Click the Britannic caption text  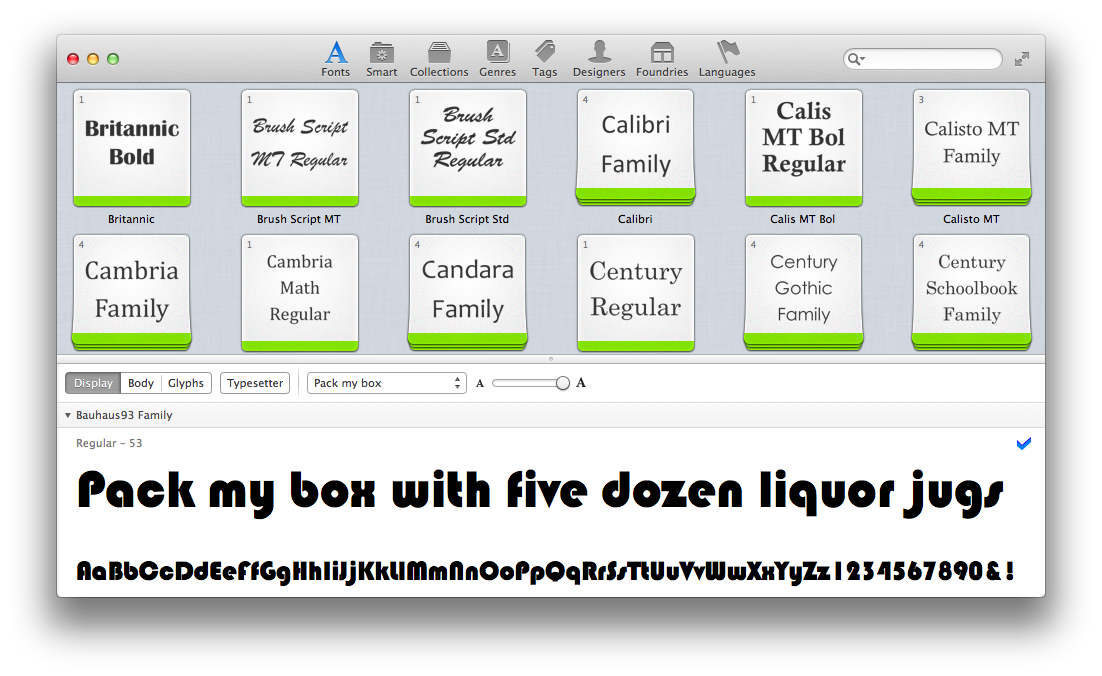(x=131, y=219)
